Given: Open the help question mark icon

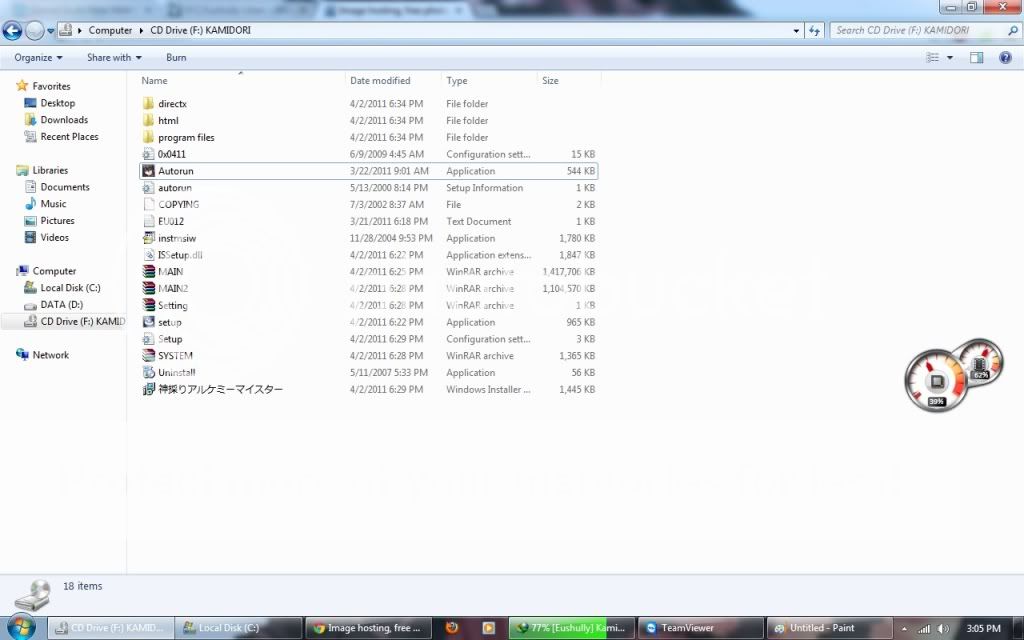Looking at the screenshot, I should 1005,58.
